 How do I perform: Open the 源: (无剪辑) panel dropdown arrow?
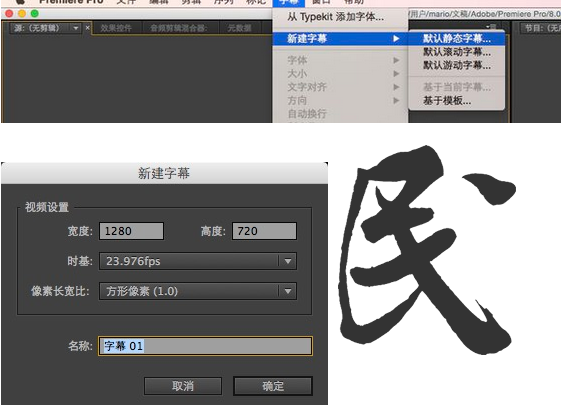pyautogui.click(x=76, y=28)
